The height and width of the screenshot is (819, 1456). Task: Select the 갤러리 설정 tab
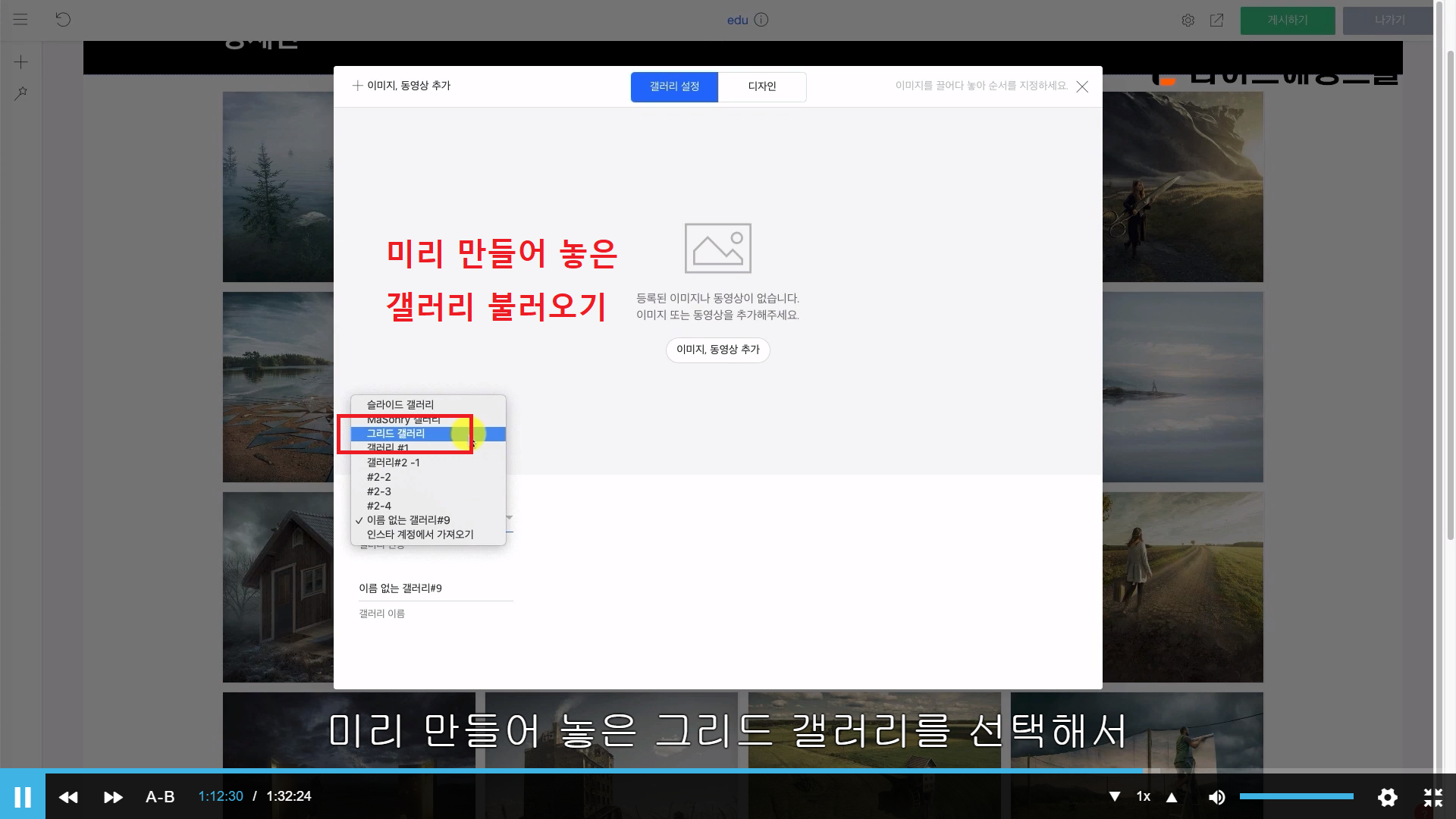pyautogui.click(x=674, y=86)
